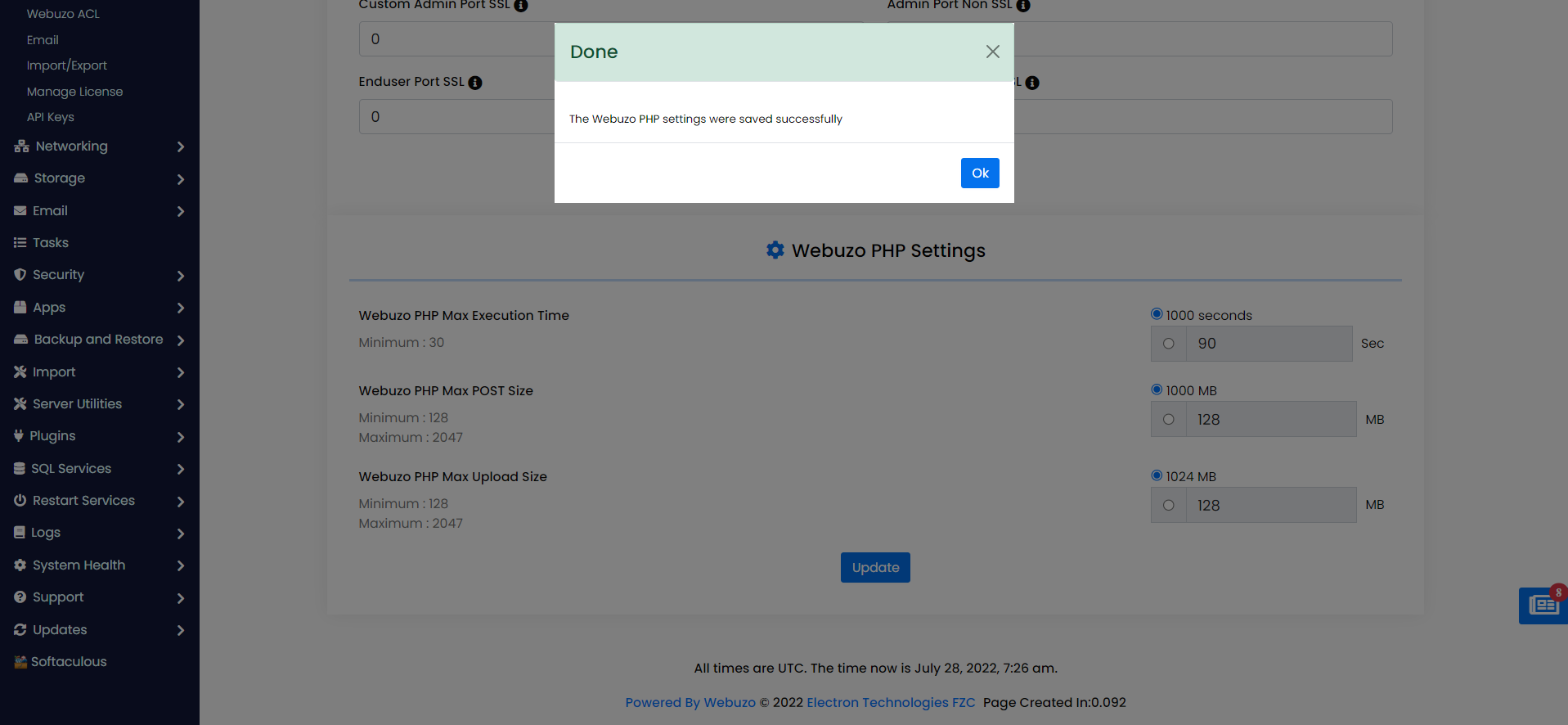Open the API Keys menu item

[50, 117]
